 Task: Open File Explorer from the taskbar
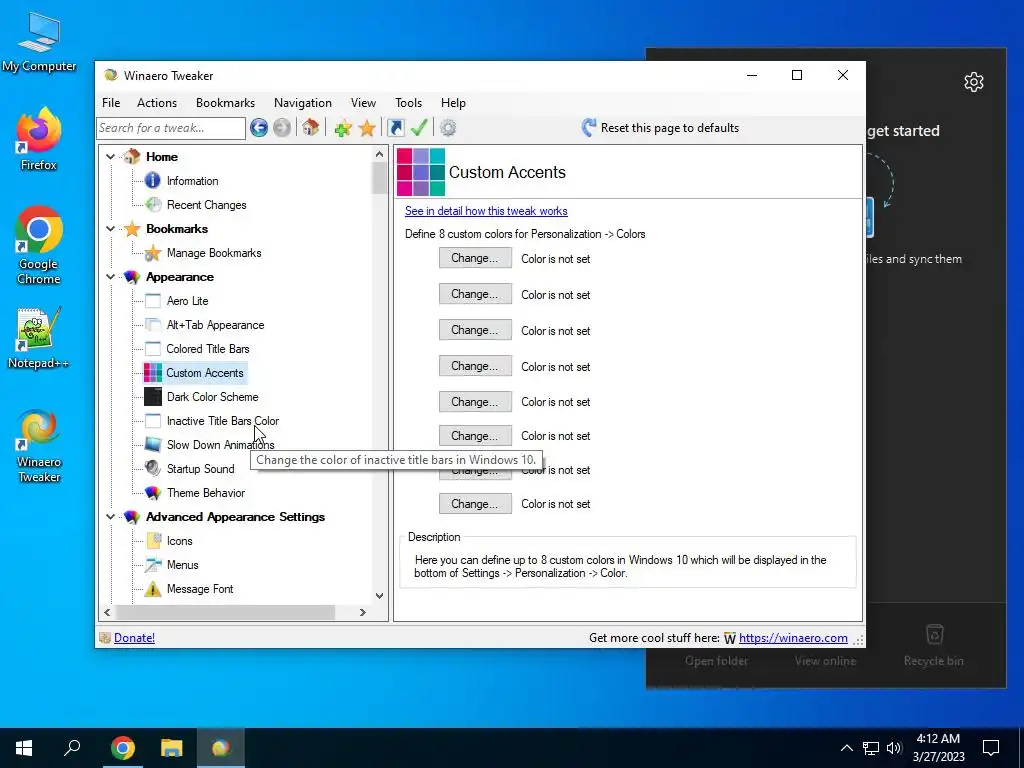[171, 748]
